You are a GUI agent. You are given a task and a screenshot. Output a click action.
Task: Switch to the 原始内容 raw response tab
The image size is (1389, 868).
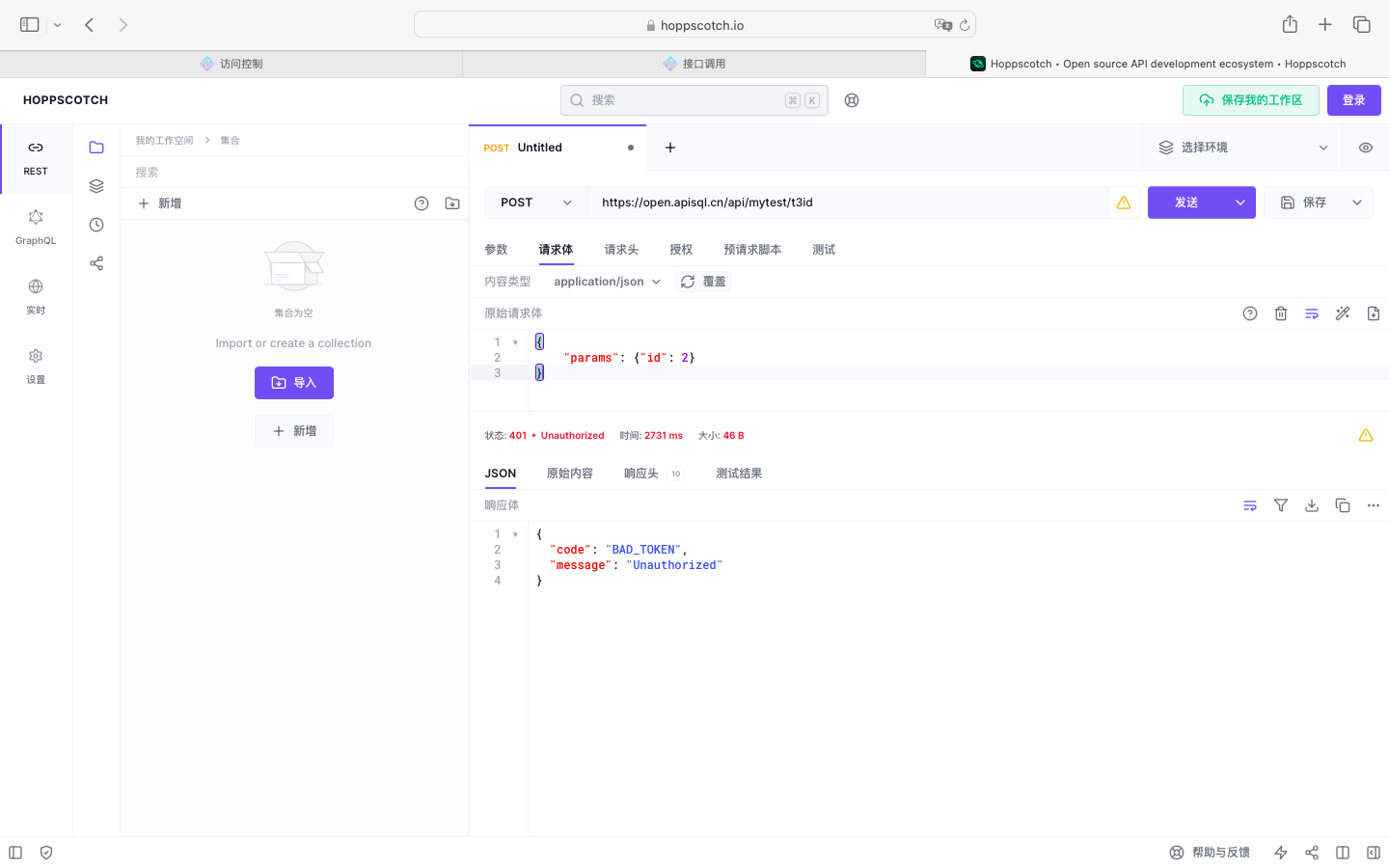point(569,474)
